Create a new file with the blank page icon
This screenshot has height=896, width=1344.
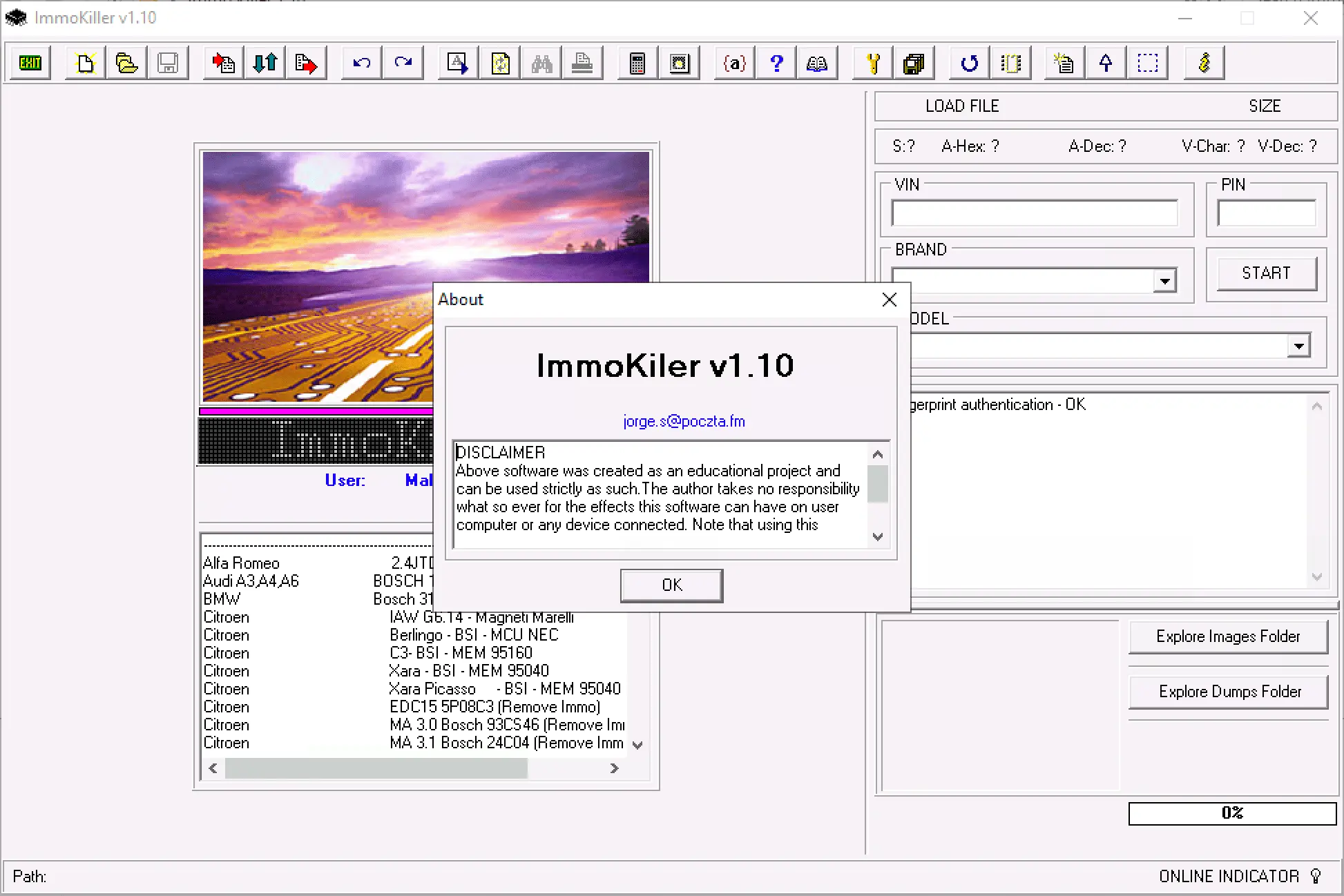pos(86,64)
